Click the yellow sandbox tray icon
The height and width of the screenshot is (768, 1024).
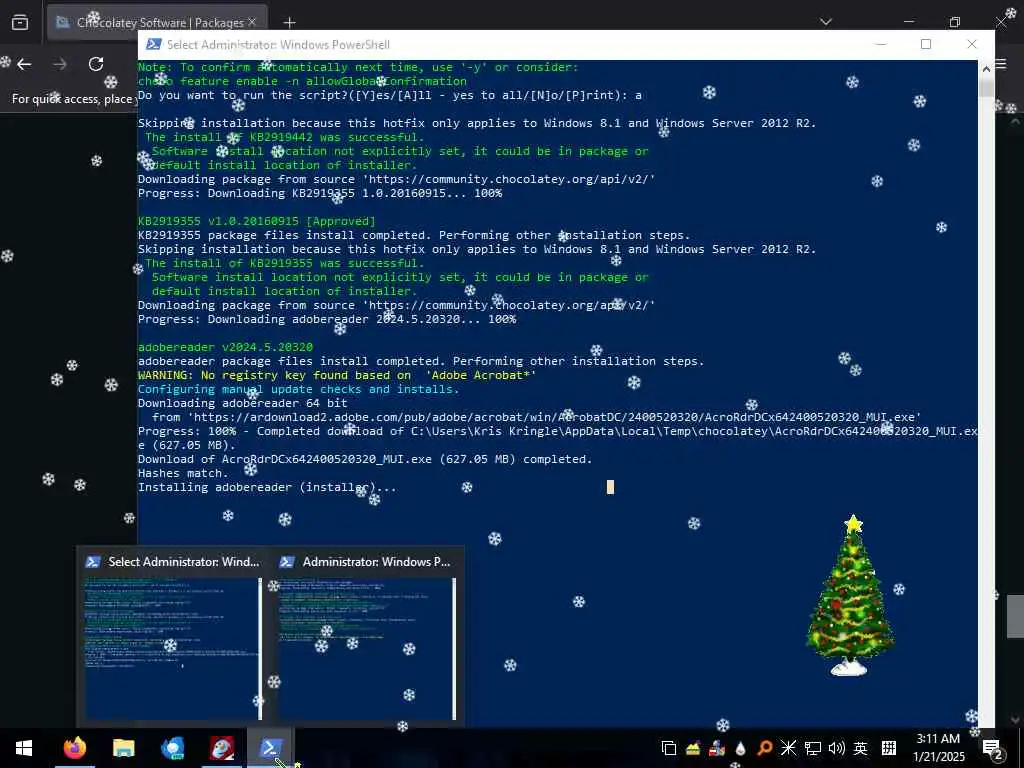tap(693, 748)
